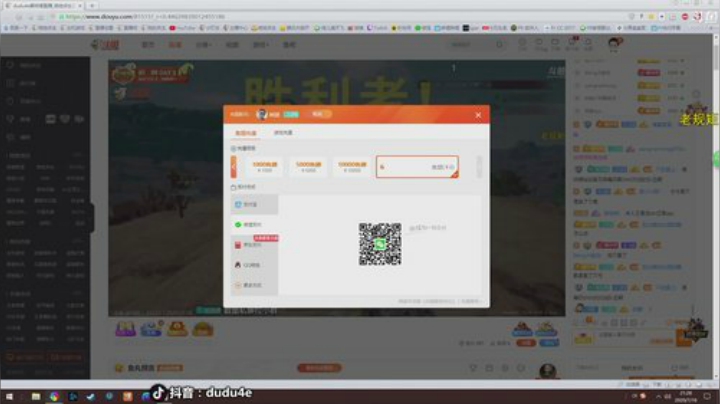Image resolution: width=720 pixels, height=404 pixels.
Task: Select QQ Wallet payment method
Action: [254, 265]
